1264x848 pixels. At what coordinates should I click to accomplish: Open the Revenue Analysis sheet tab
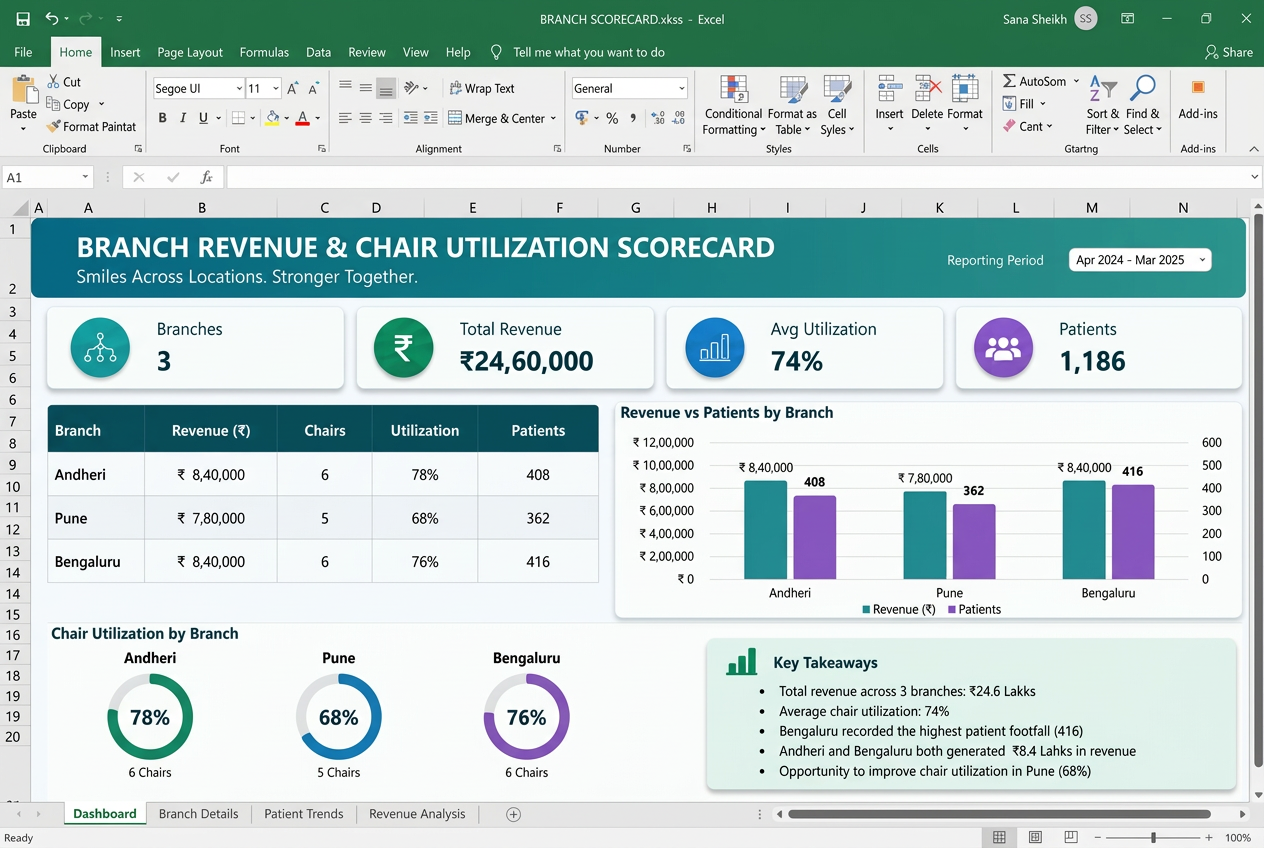pyautogui.click(x=417, y=814)
